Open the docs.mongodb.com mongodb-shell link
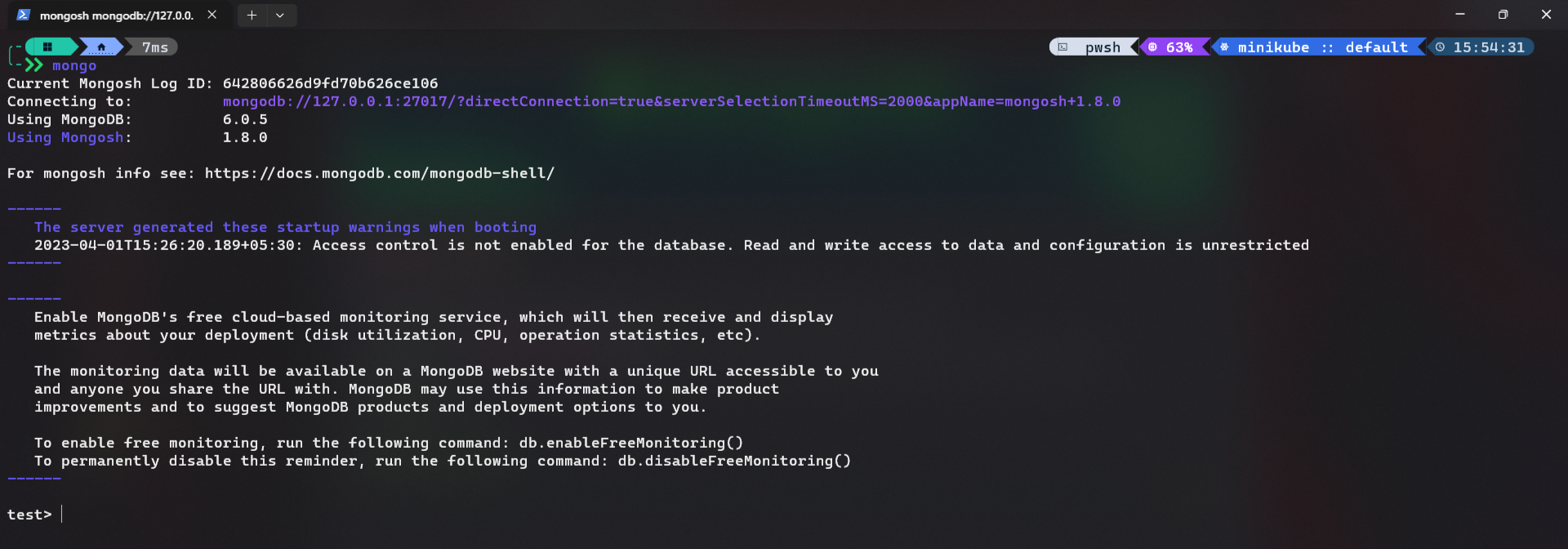The image size is (1568, 549). tap(379, 173)
